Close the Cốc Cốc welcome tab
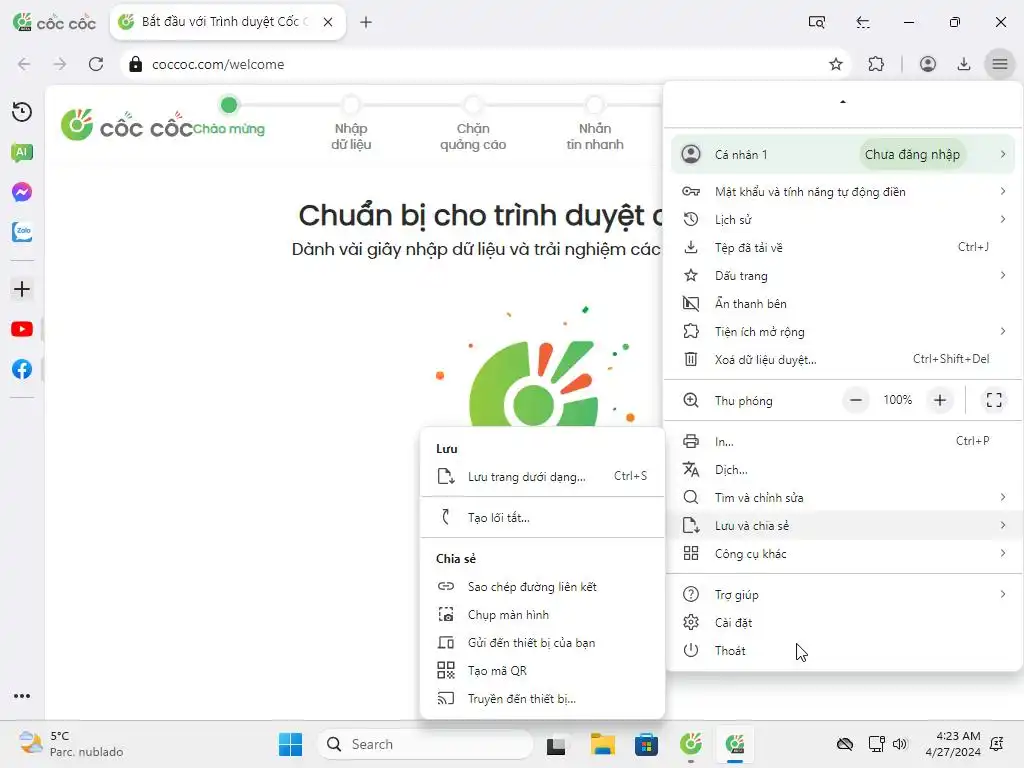The image size is (1024, 768). coord(328,22)
